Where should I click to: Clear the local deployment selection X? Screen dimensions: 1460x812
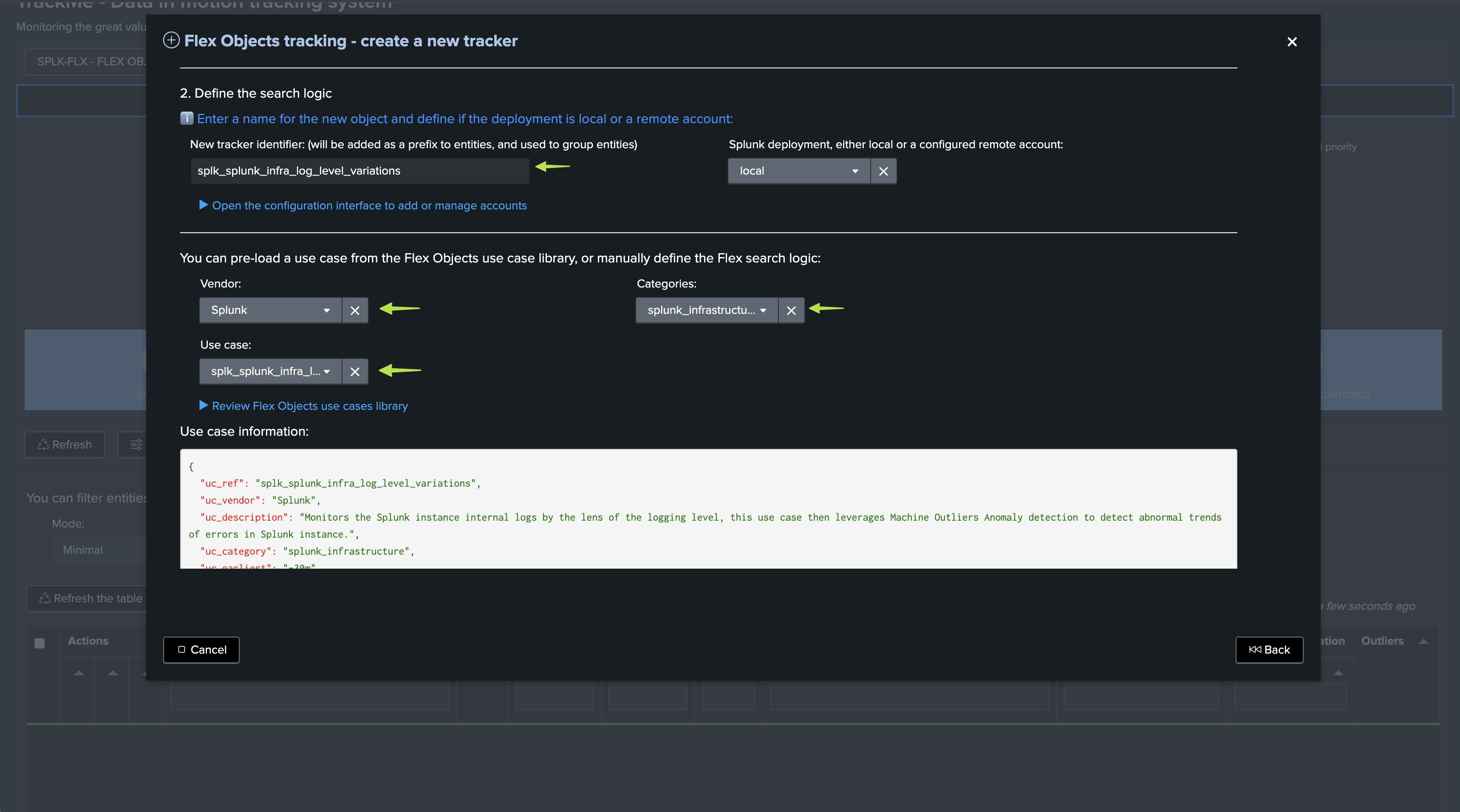(x=883, y=171)
